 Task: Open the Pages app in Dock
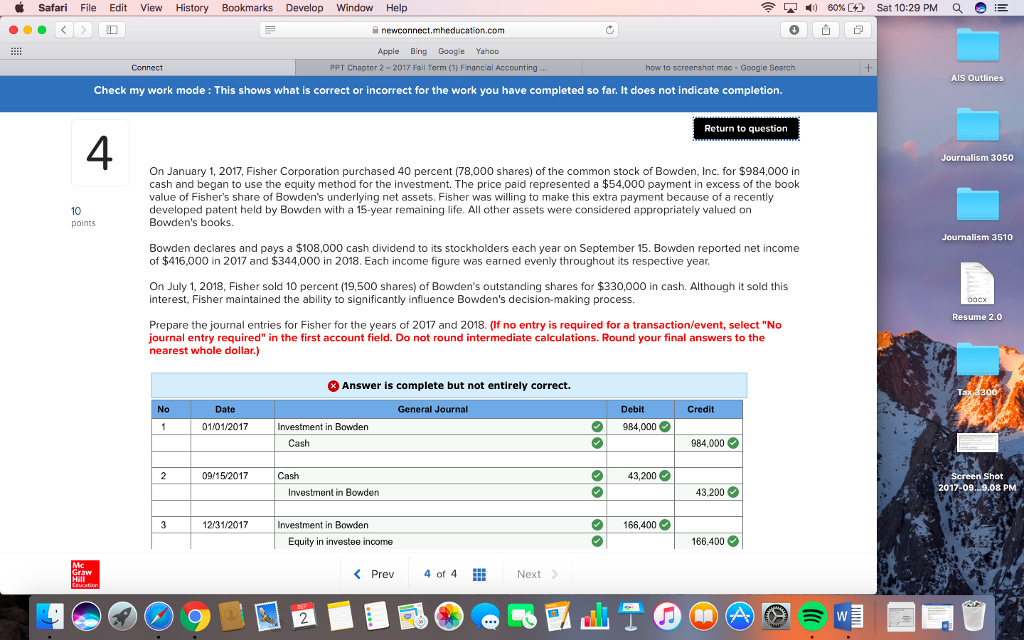[x=558, y=616]
